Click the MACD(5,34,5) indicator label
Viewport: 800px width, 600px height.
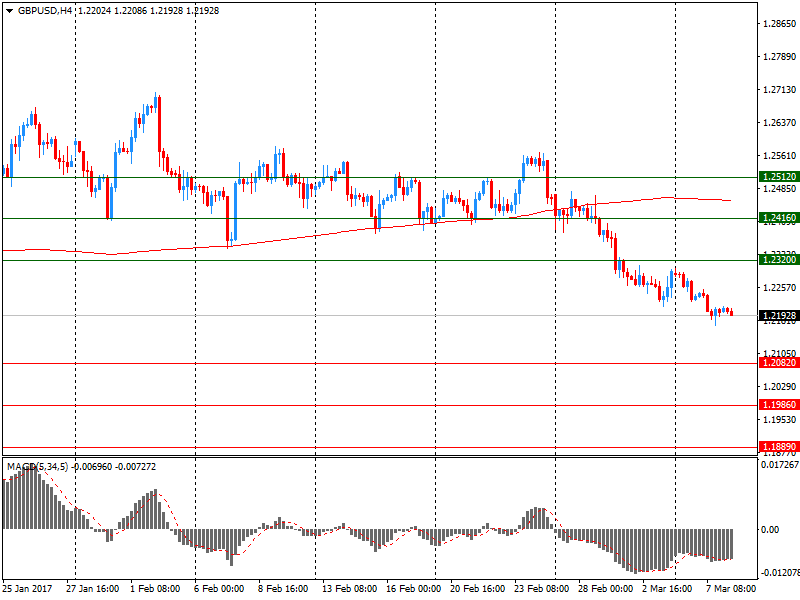click(37, 467)
